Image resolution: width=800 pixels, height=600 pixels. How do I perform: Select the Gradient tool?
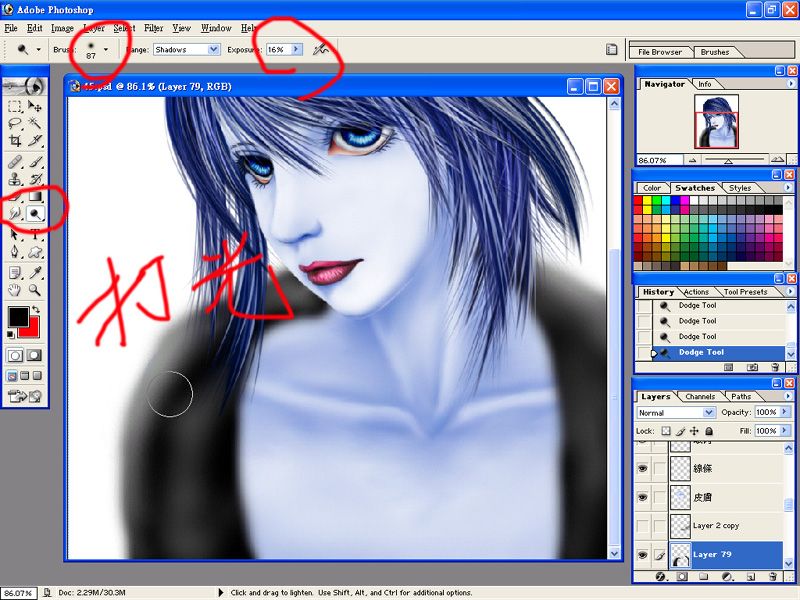pyautogui.click(x=35, y=196)
